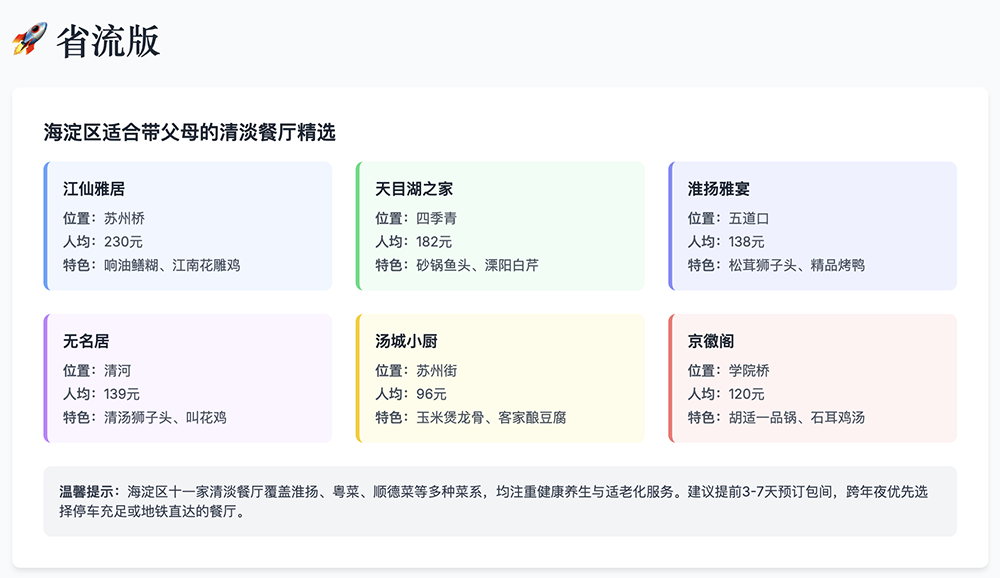This screenshot has width=1000, height=578.
Task: Click the green accent stripe on 天目湖之家 card
Action: (x=359, y=225)
